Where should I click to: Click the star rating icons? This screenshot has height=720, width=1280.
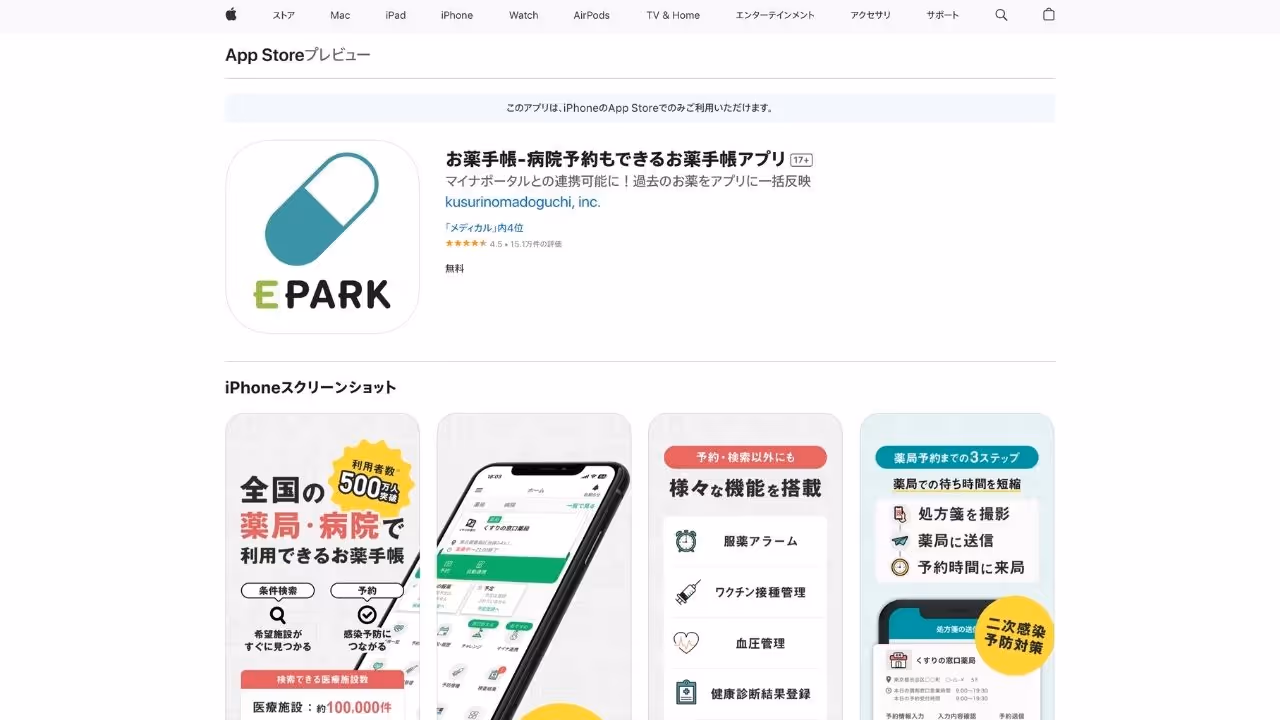[466, 244]
